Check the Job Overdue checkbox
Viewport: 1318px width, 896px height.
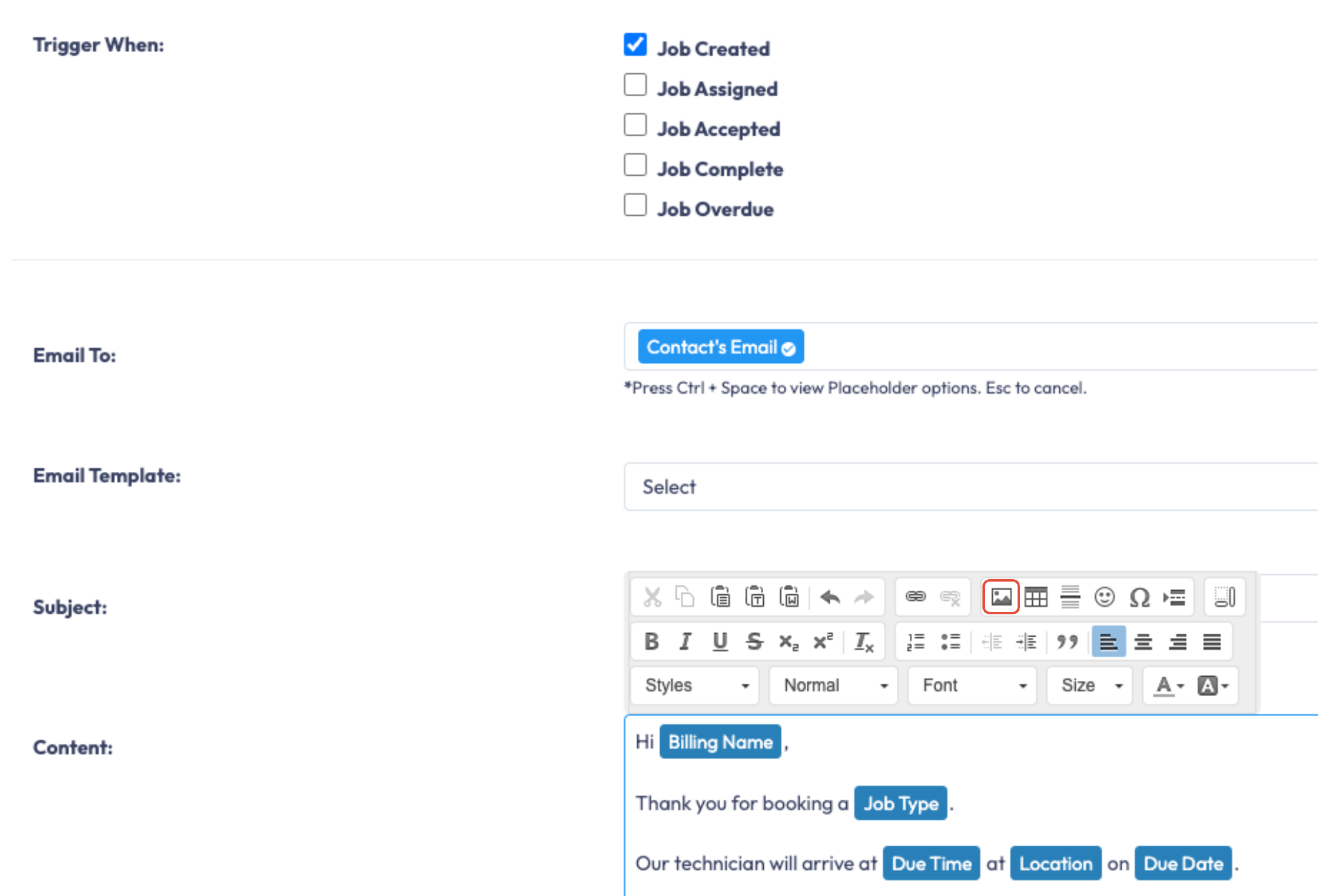[635, 205]
